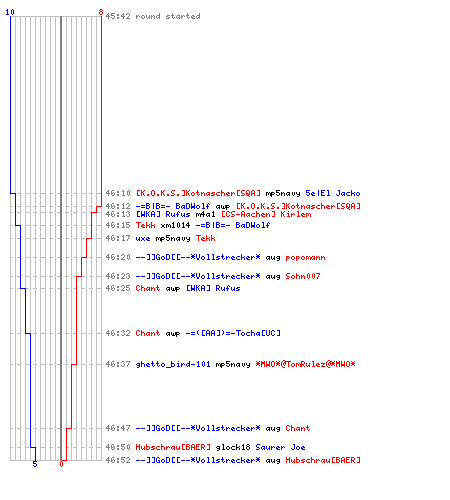Click the red Chant name at 46:47
The width and height of the screenshot is (450, 500).
[298, 428]
